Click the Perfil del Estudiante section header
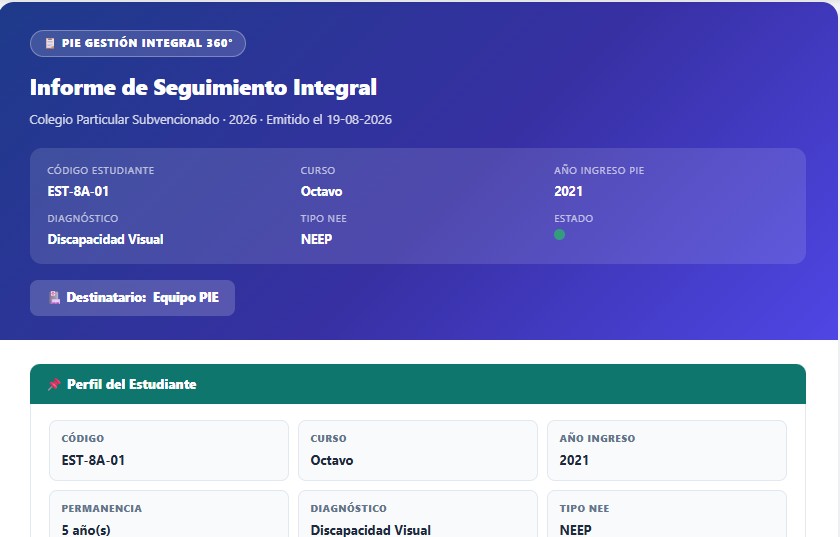This screenshot has width=840, height=537. 418,384
